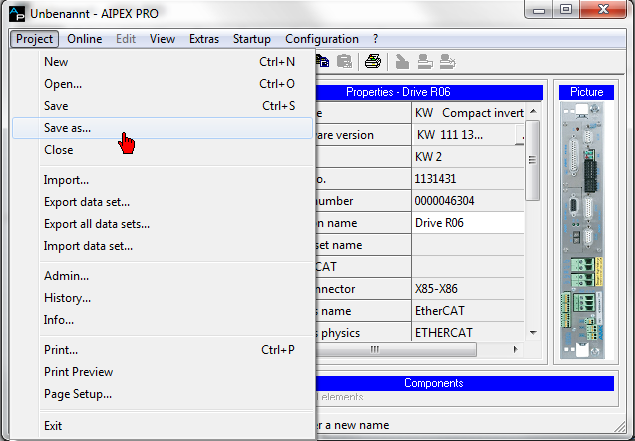635x441 pixels.
Task: Click the 'Properties - Drive R06' header
Action: 429,92
